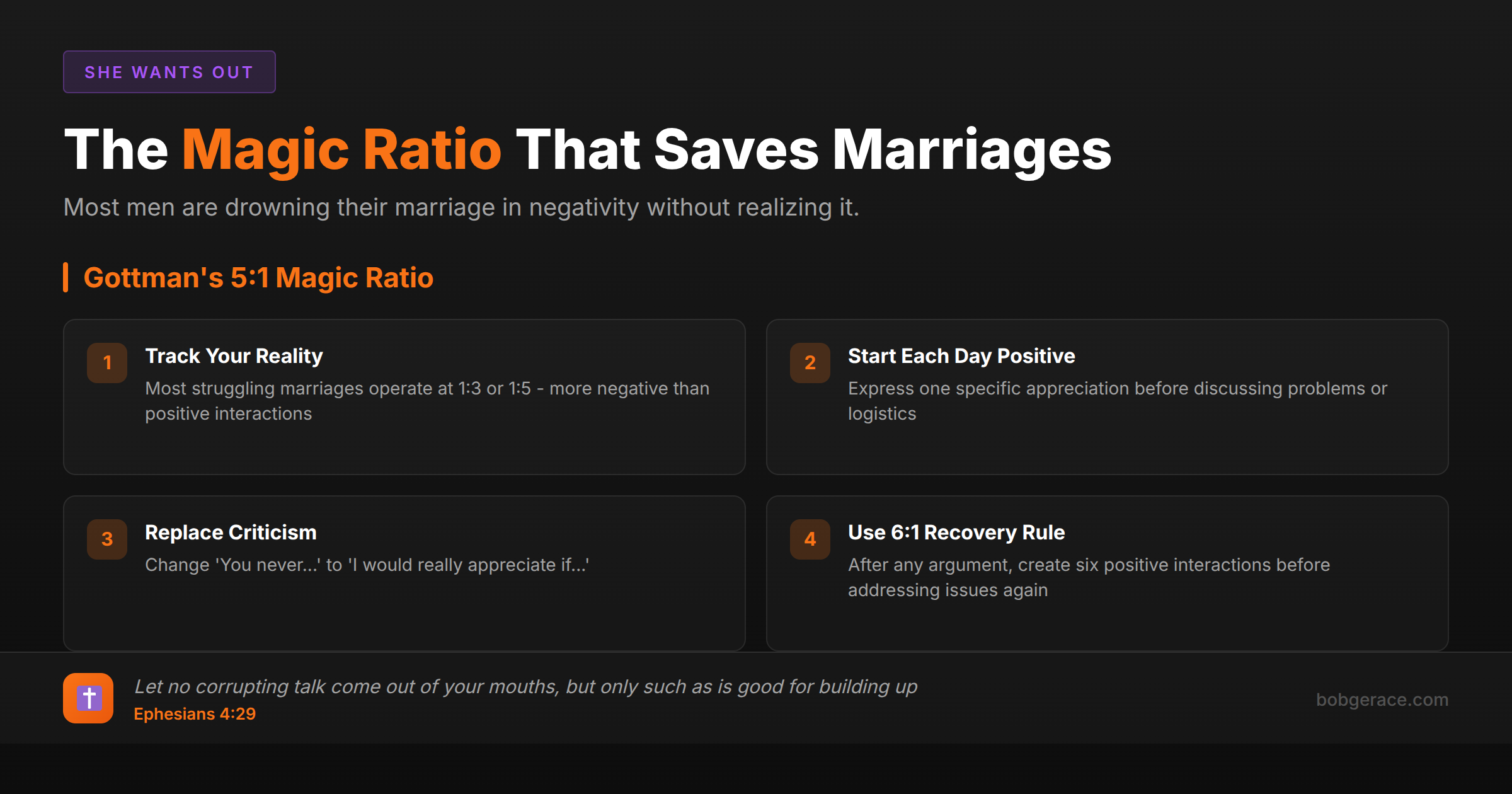Expand the Use 6:1 Recovery Rule card

click(1107, 572)
